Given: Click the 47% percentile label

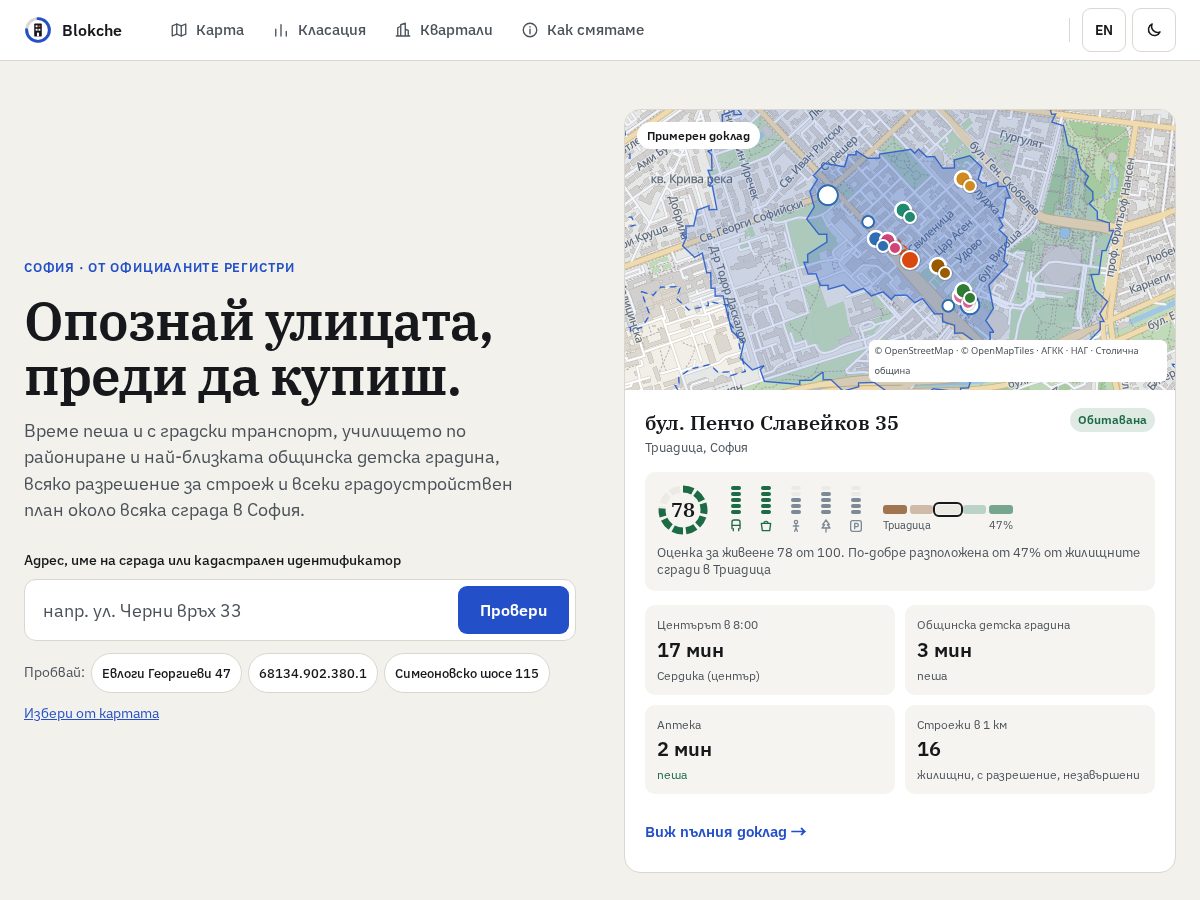Looking at the screenshot, I should pyautogui.click(x=1001, y=525).
